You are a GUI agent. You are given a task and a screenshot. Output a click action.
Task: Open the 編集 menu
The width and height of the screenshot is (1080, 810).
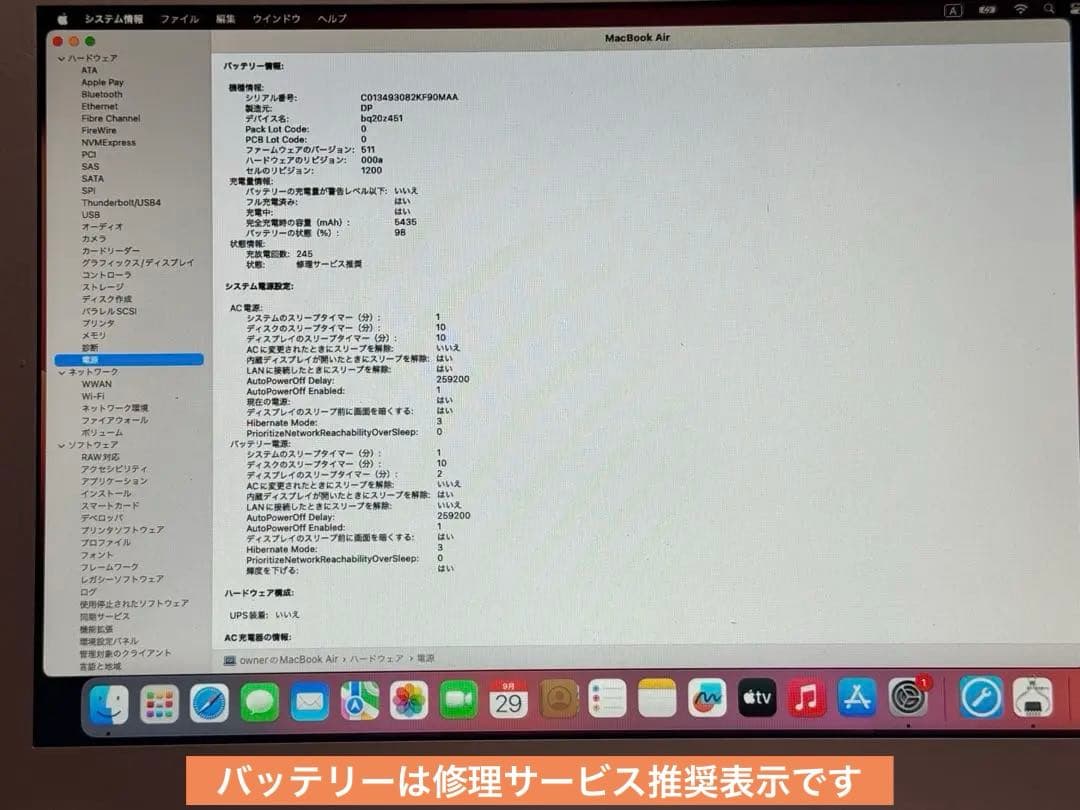pyautogui.click(x=225, y=19)
